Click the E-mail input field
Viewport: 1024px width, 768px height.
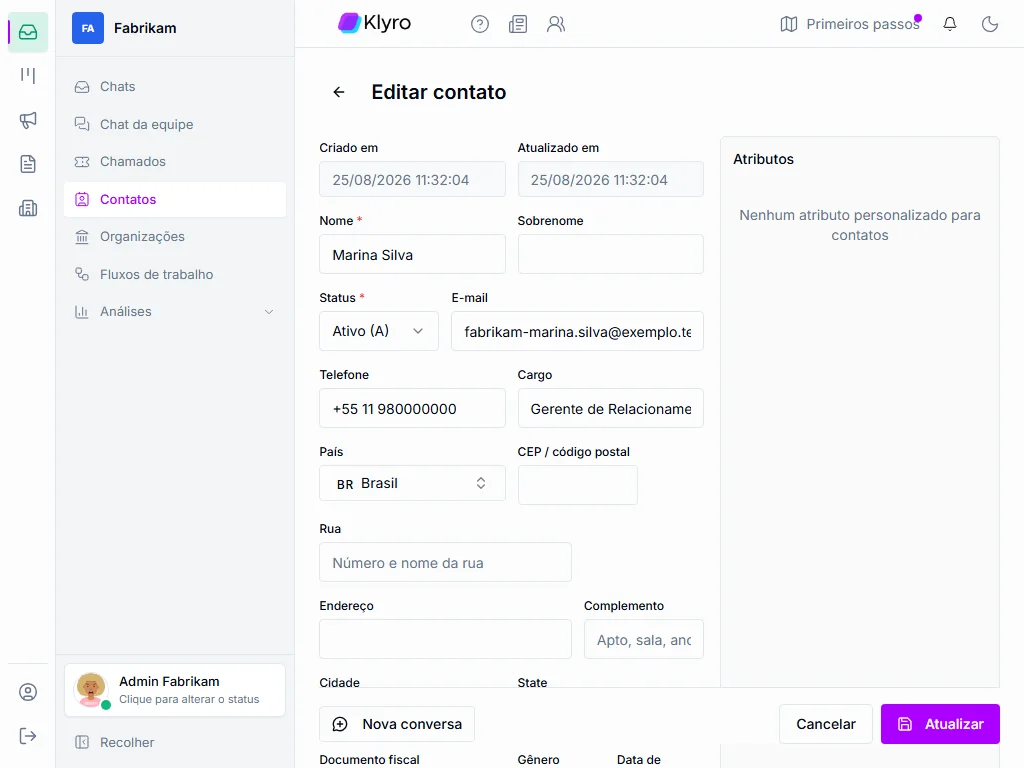coord(577,331)
